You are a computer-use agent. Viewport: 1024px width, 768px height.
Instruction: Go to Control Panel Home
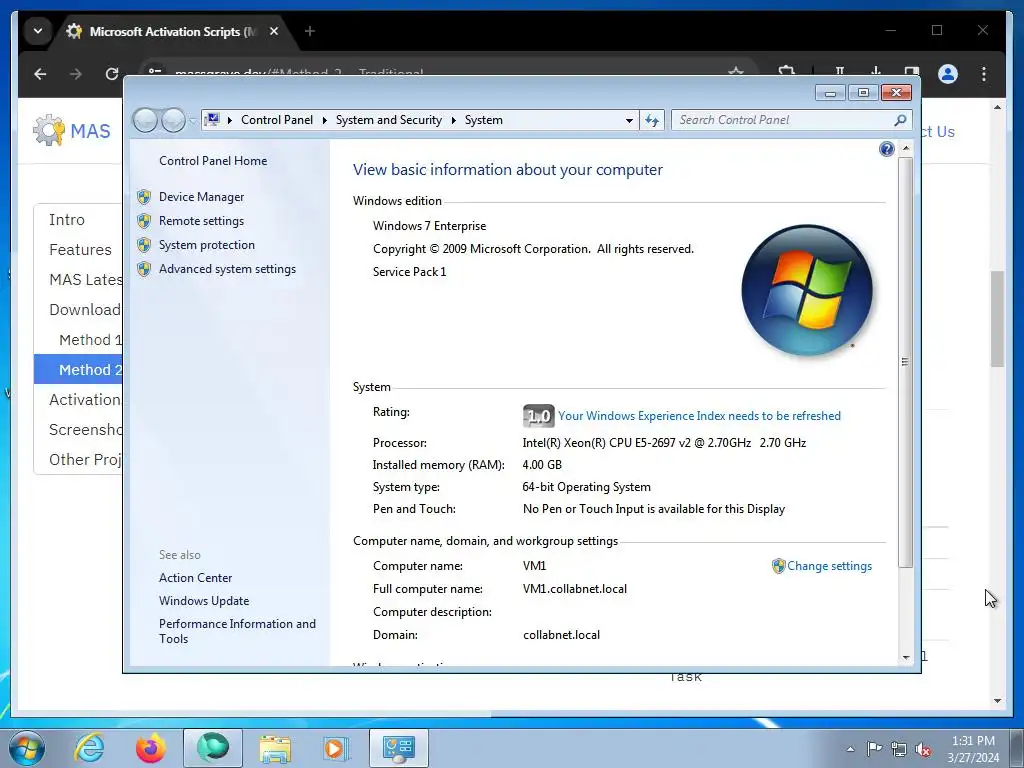213,161
